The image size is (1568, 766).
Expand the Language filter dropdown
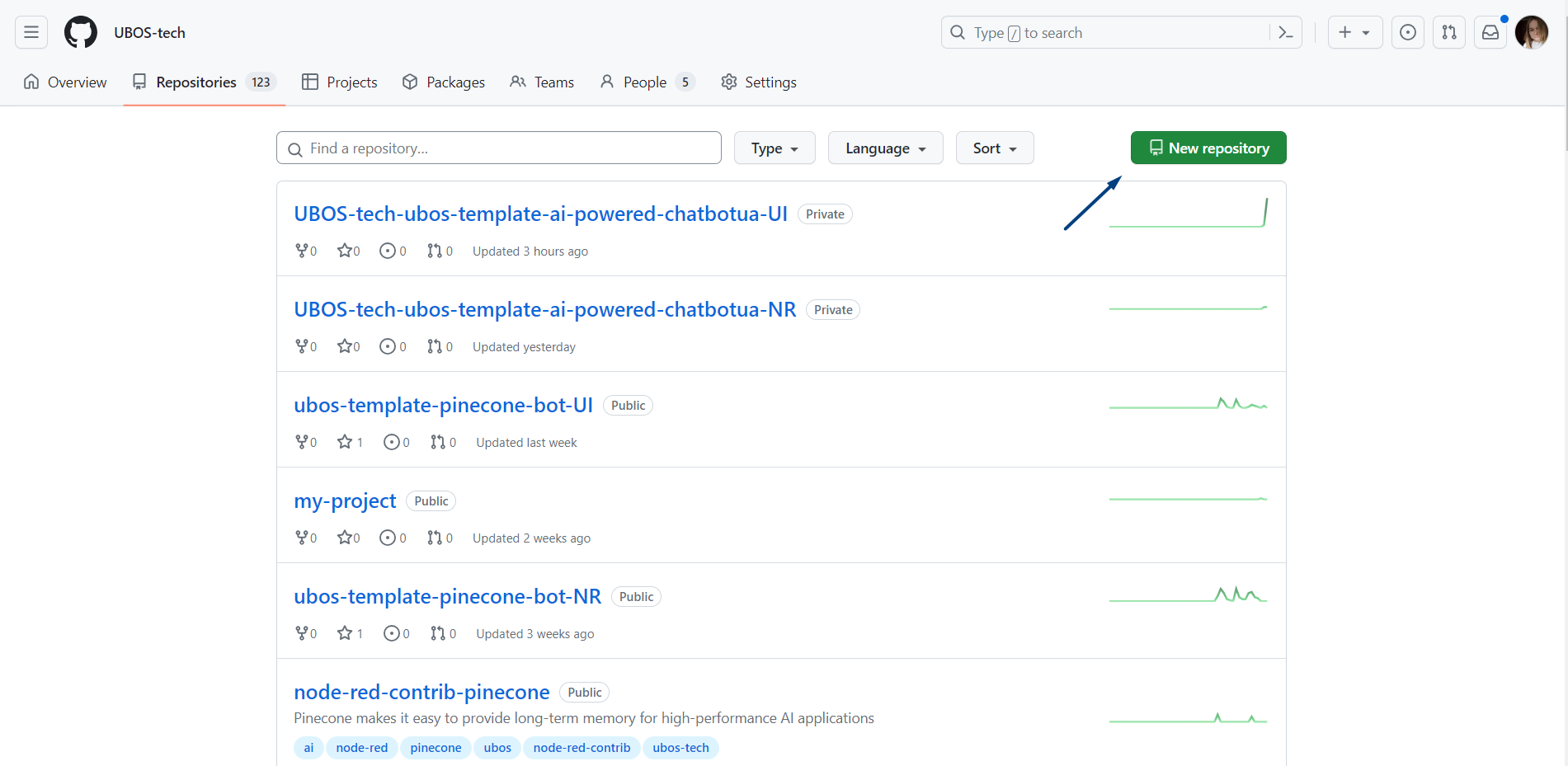point(885,148)
